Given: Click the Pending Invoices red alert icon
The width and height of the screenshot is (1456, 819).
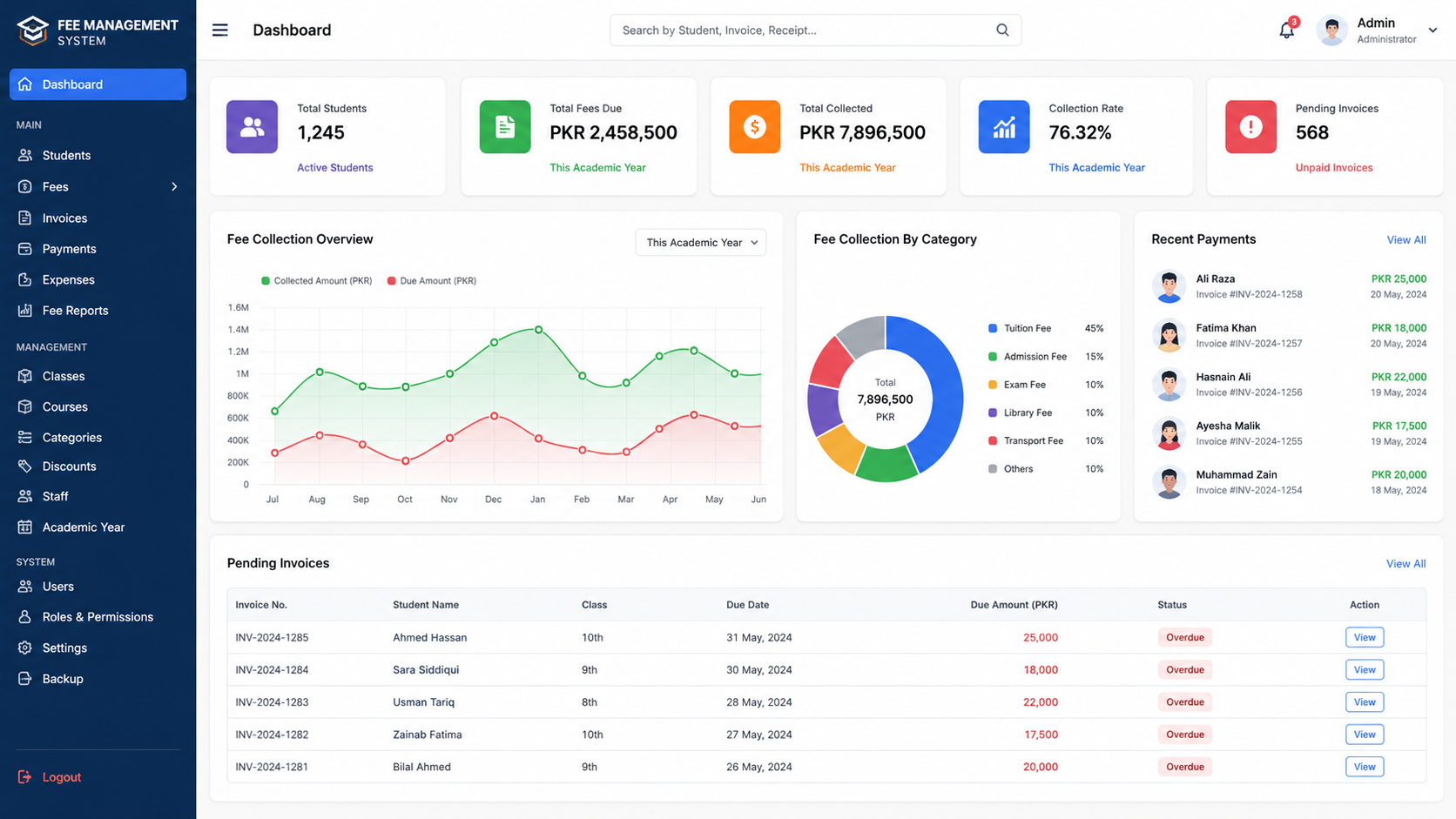Looking at the screenshot, I should 1250,127.
